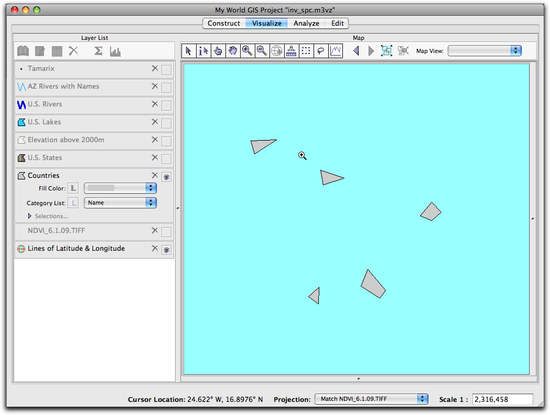Go to next map view arrow
This screenshot has height=415, width=550.
click(371, 51)
